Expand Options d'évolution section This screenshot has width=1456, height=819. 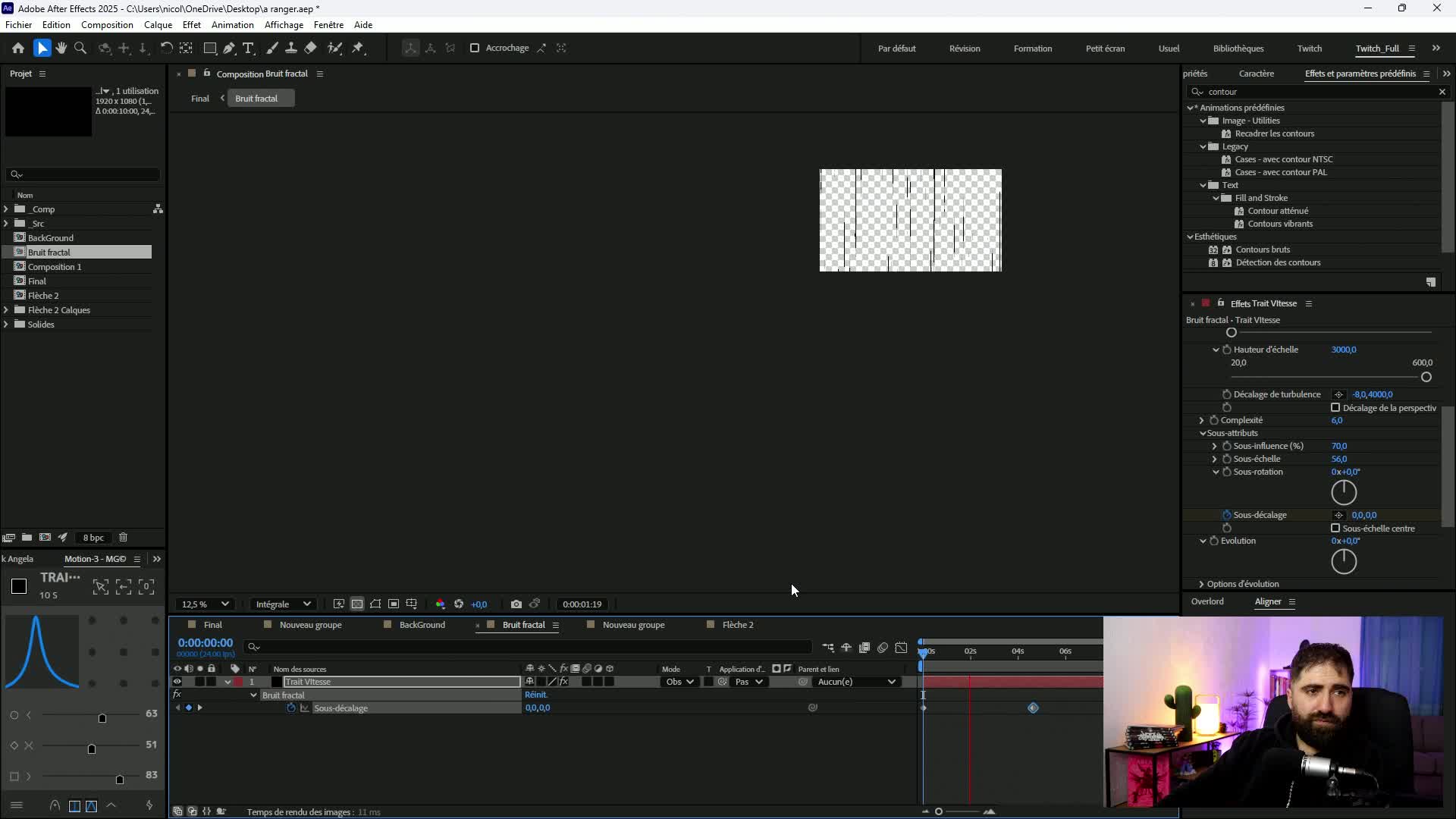coord(1202,584)
